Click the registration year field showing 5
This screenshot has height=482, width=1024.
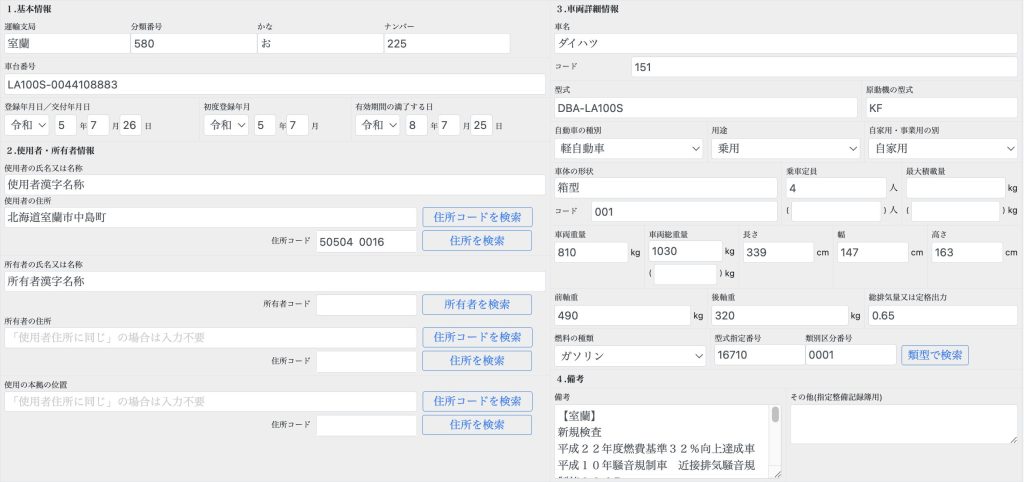click(x=65, y=125)
